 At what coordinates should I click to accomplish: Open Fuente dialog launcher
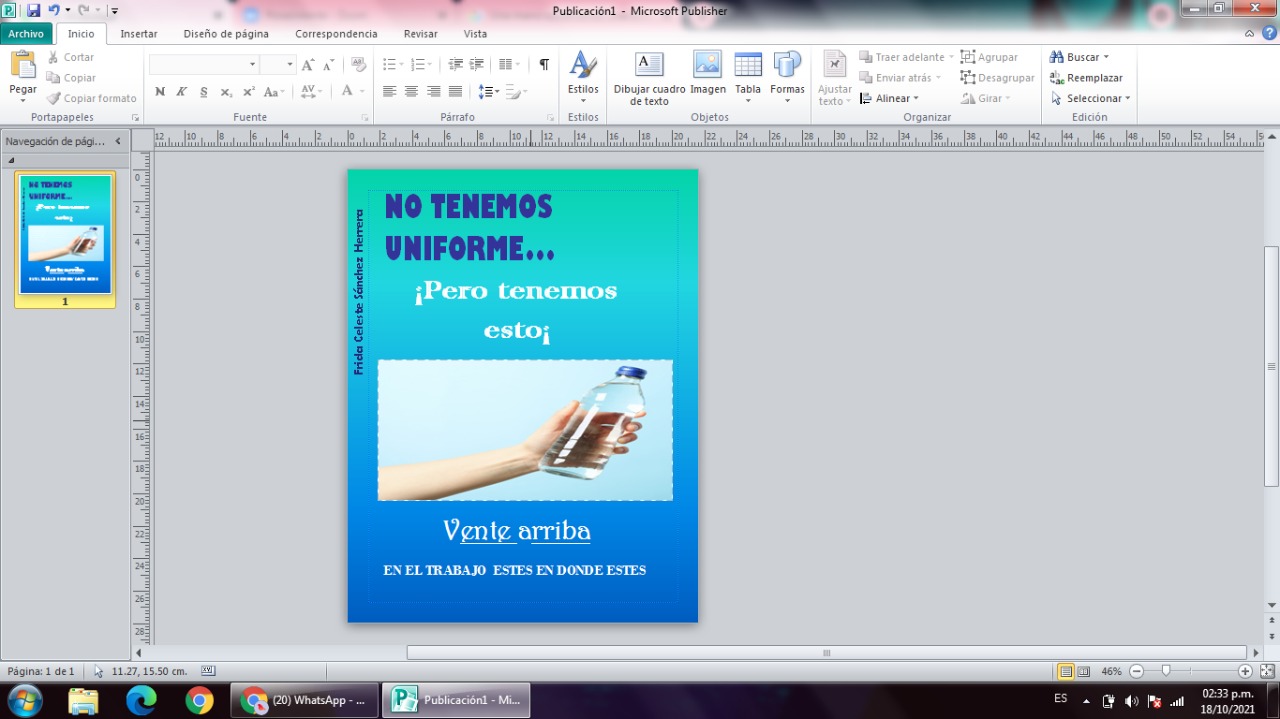(x=365, y=118)
